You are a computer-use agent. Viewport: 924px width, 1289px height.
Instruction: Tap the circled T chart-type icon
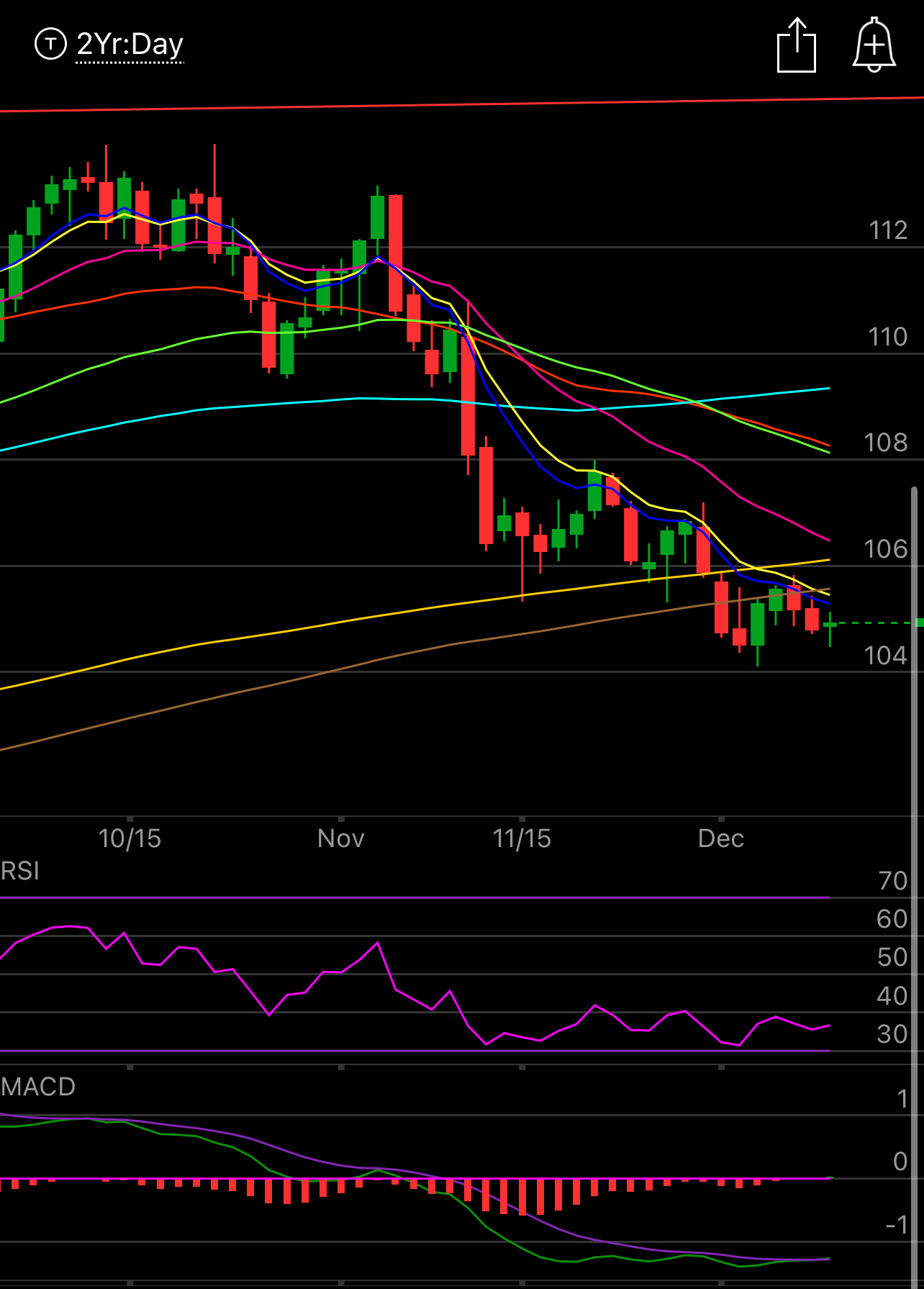tap(50, 44)
